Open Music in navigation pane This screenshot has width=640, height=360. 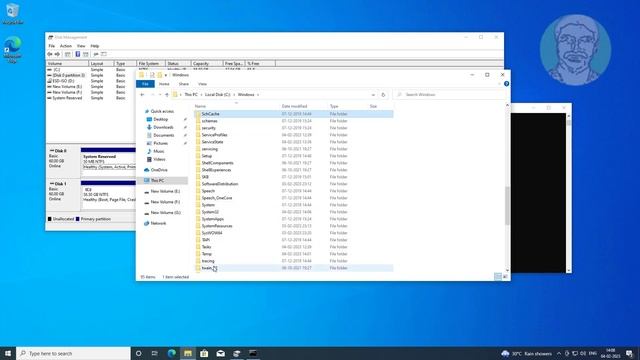coord(158,151)
